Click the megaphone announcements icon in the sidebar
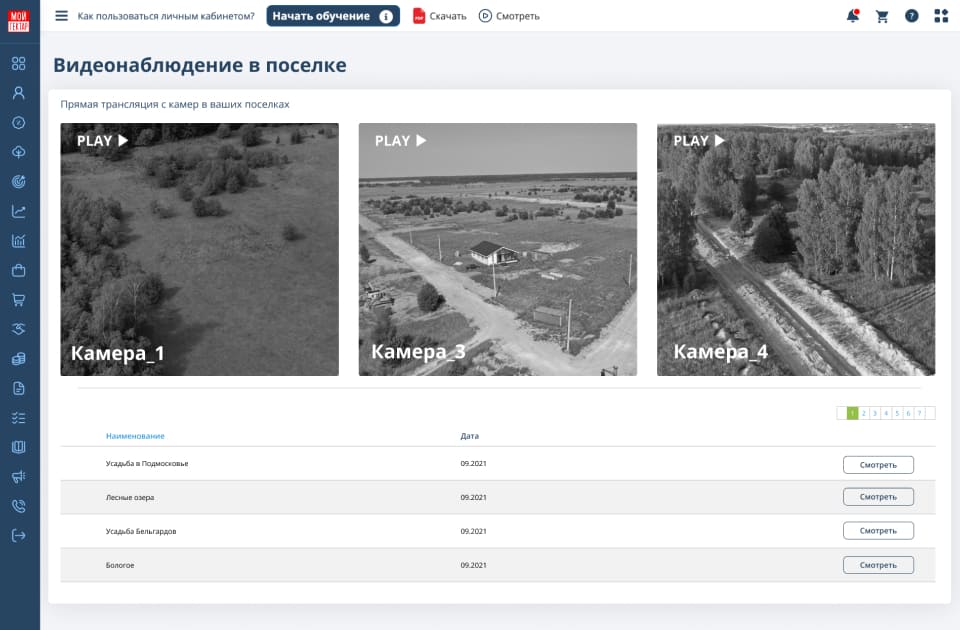Viewport: 960px width, 630px height. tap(18, 475)
